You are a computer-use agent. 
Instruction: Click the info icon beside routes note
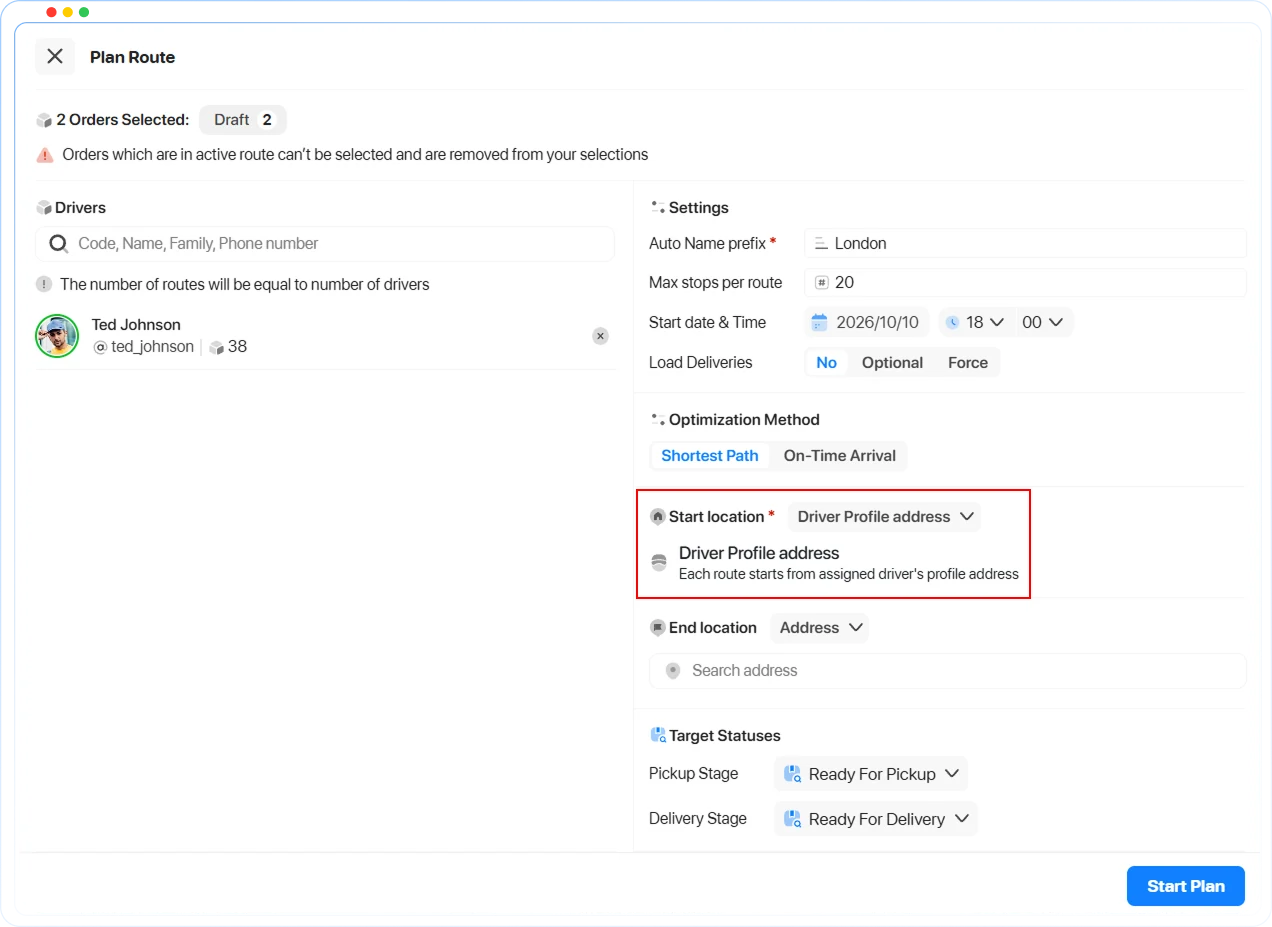tap(44, 284)
